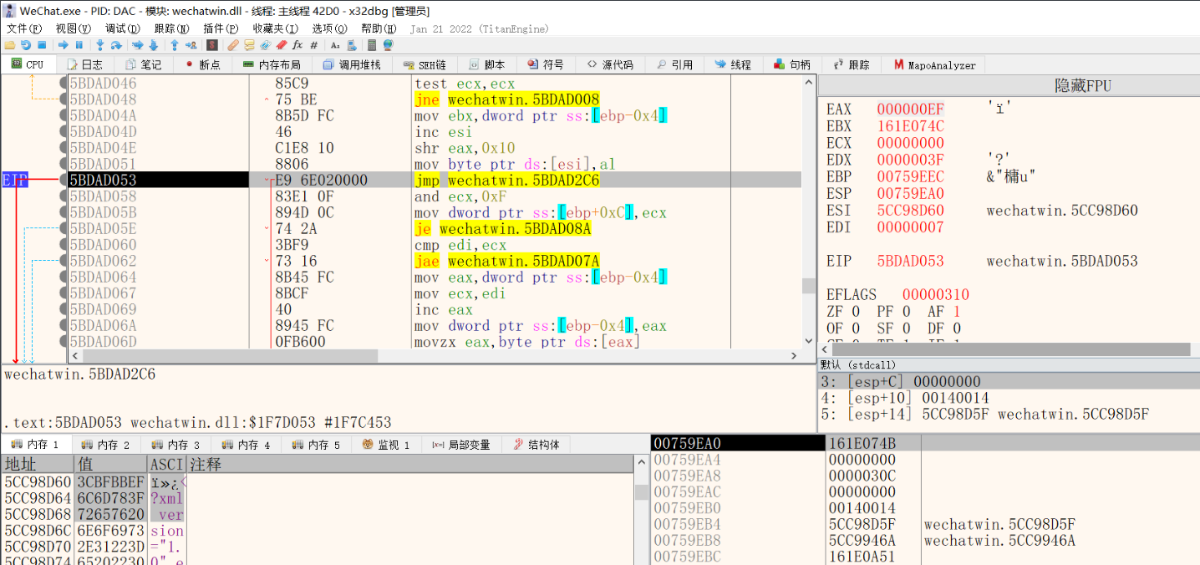Step over with the toolbar icon
Viewport: 1200px width, 565px height.
(116, 45)
